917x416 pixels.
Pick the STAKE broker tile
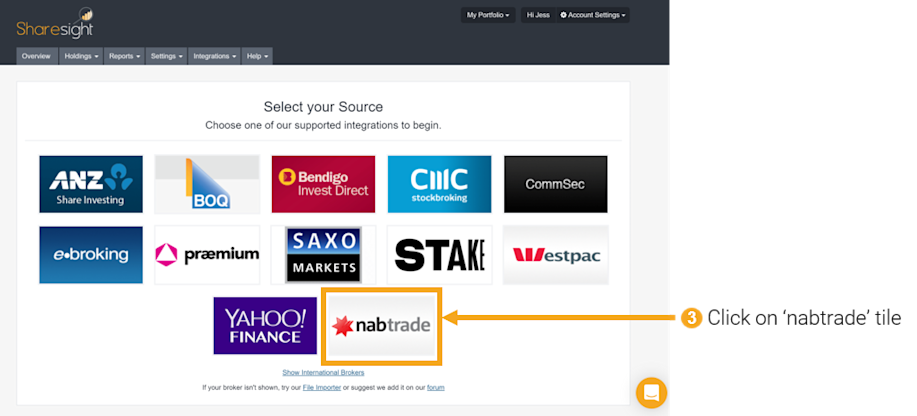439,255
